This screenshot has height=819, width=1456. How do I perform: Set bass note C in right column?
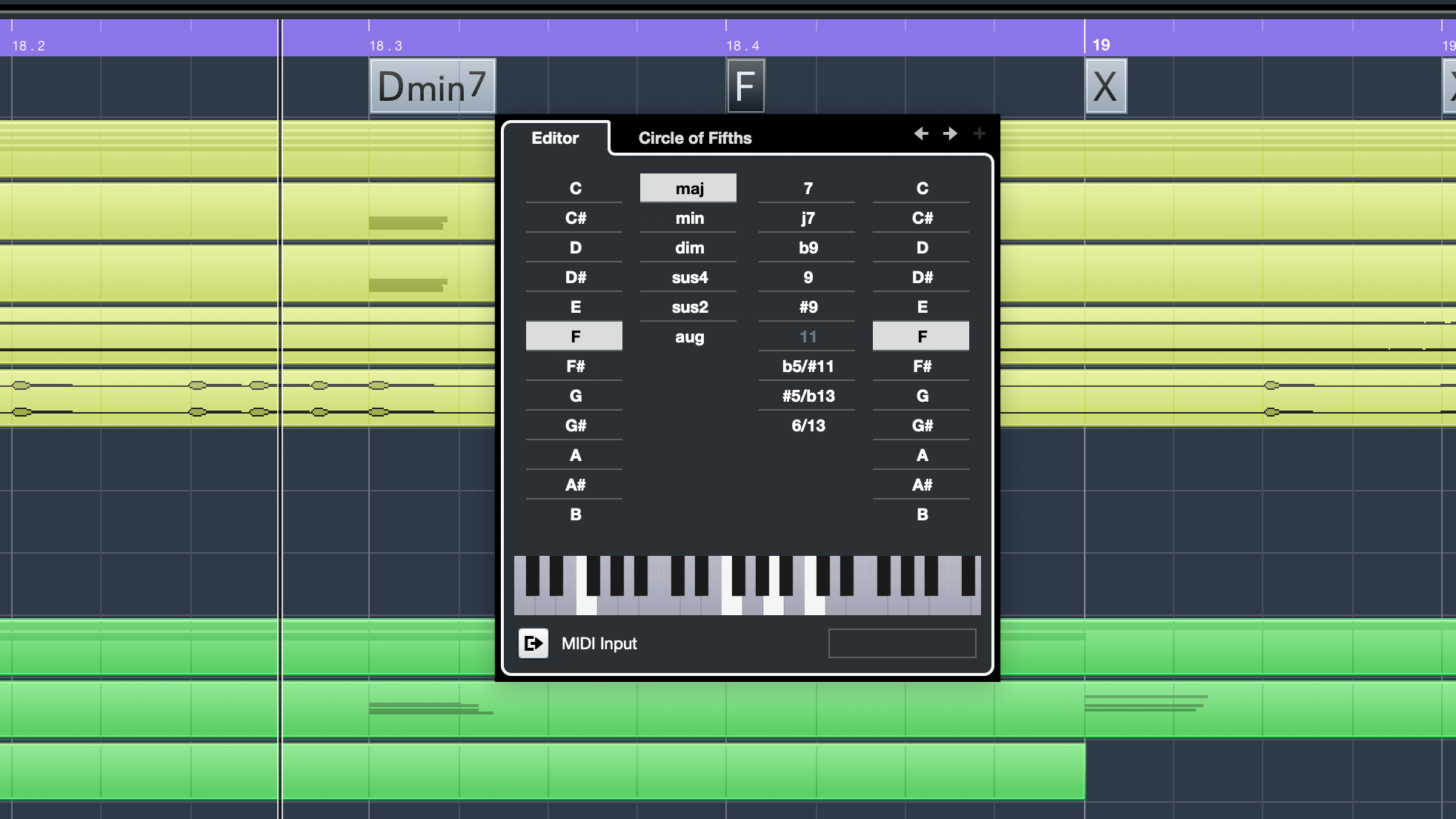(x=922, y=188)
